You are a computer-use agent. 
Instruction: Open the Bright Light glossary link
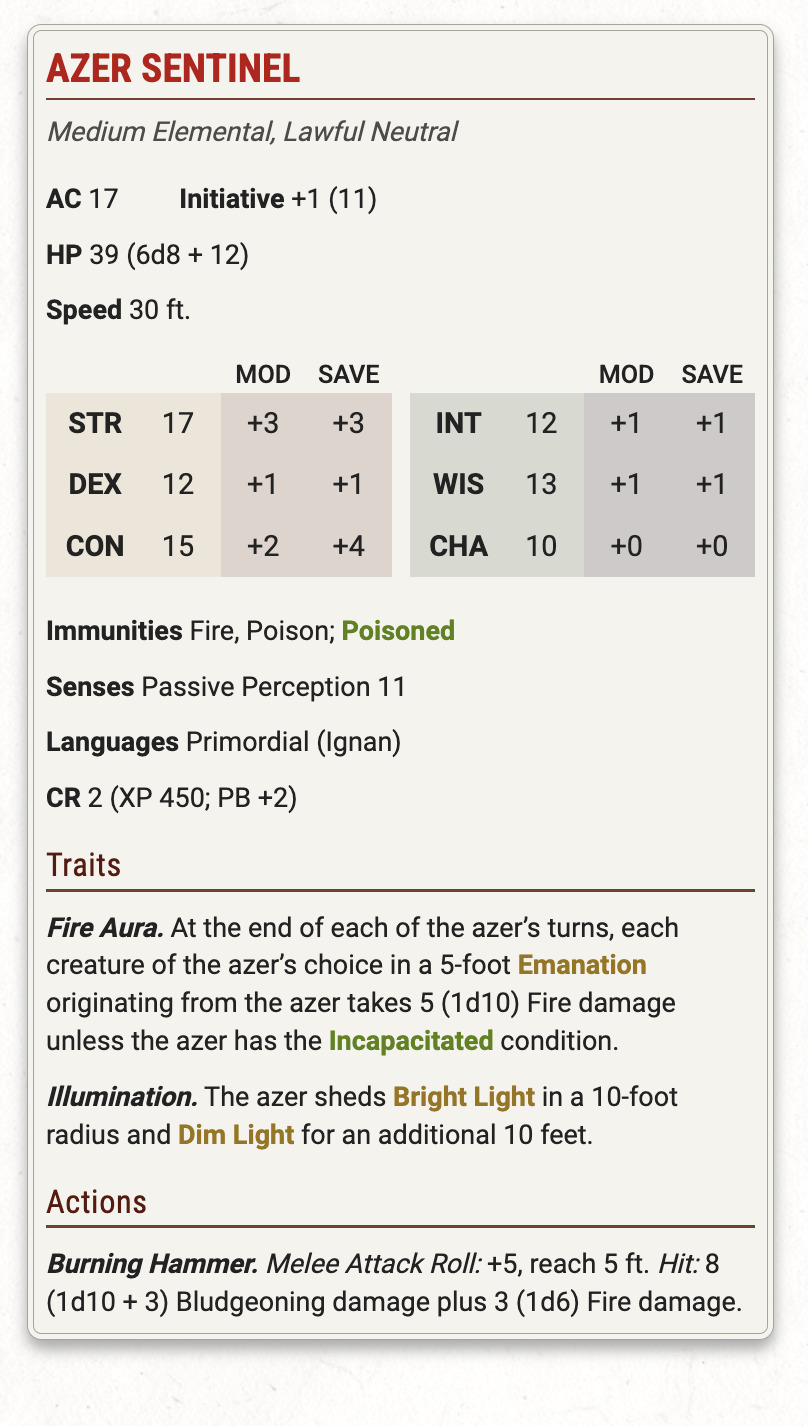(464, 1097)
